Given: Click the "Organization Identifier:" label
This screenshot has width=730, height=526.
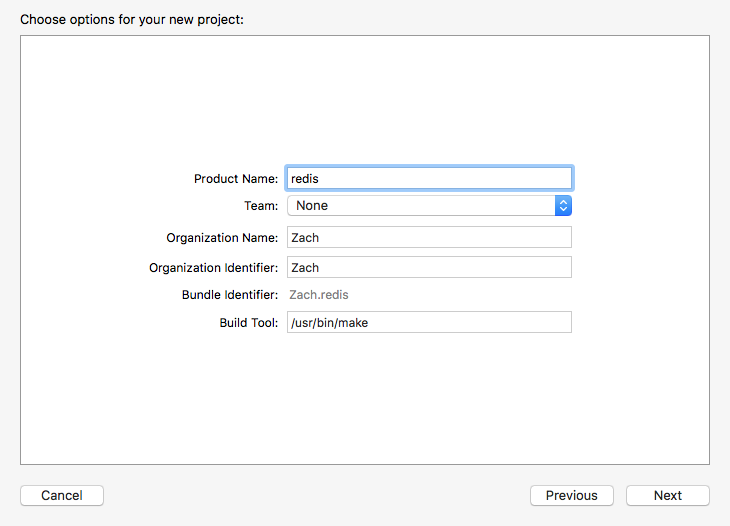Looking at the screenshot, I should (213, 268).
